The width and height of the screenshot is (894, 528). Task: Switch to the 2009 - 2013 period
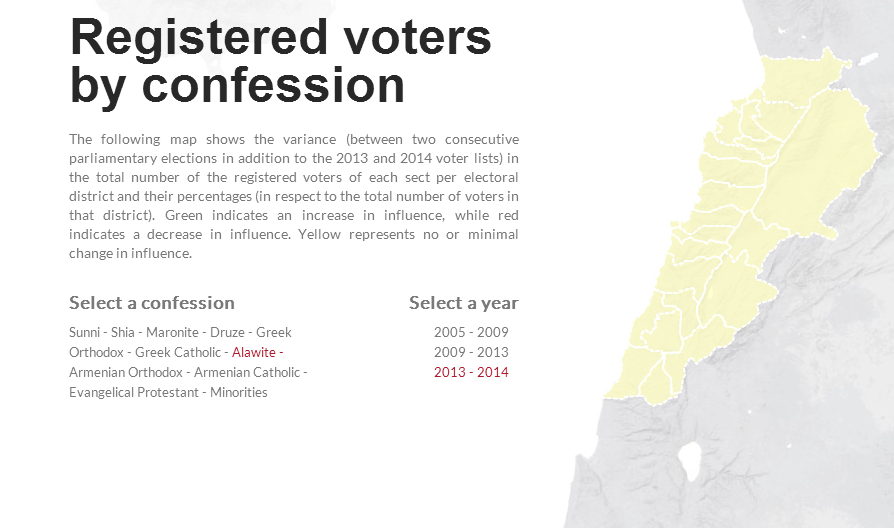471,352
